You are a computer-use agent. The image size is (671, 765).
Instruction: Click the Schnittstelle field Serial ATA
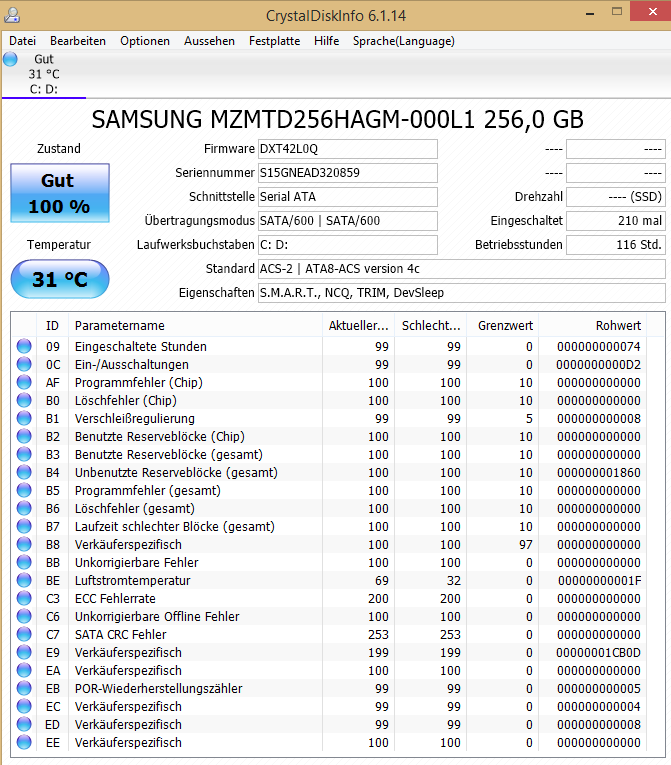pyautogui.click(x=347, y=197)
